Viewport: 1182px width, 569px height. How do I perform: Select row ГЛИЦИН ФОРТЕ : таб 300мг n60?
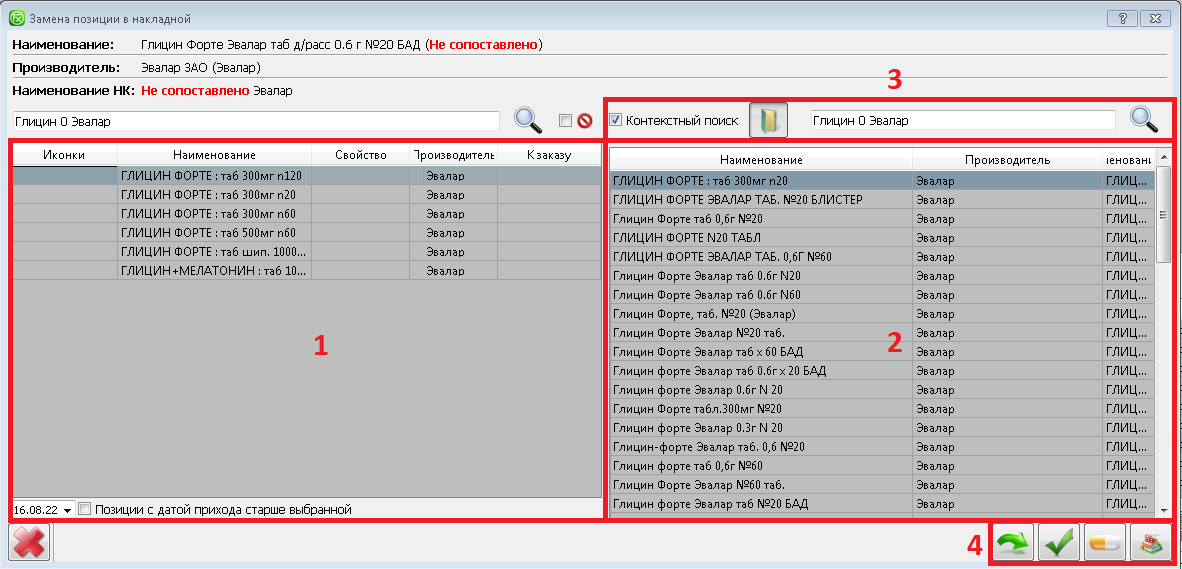coord(306,214)
